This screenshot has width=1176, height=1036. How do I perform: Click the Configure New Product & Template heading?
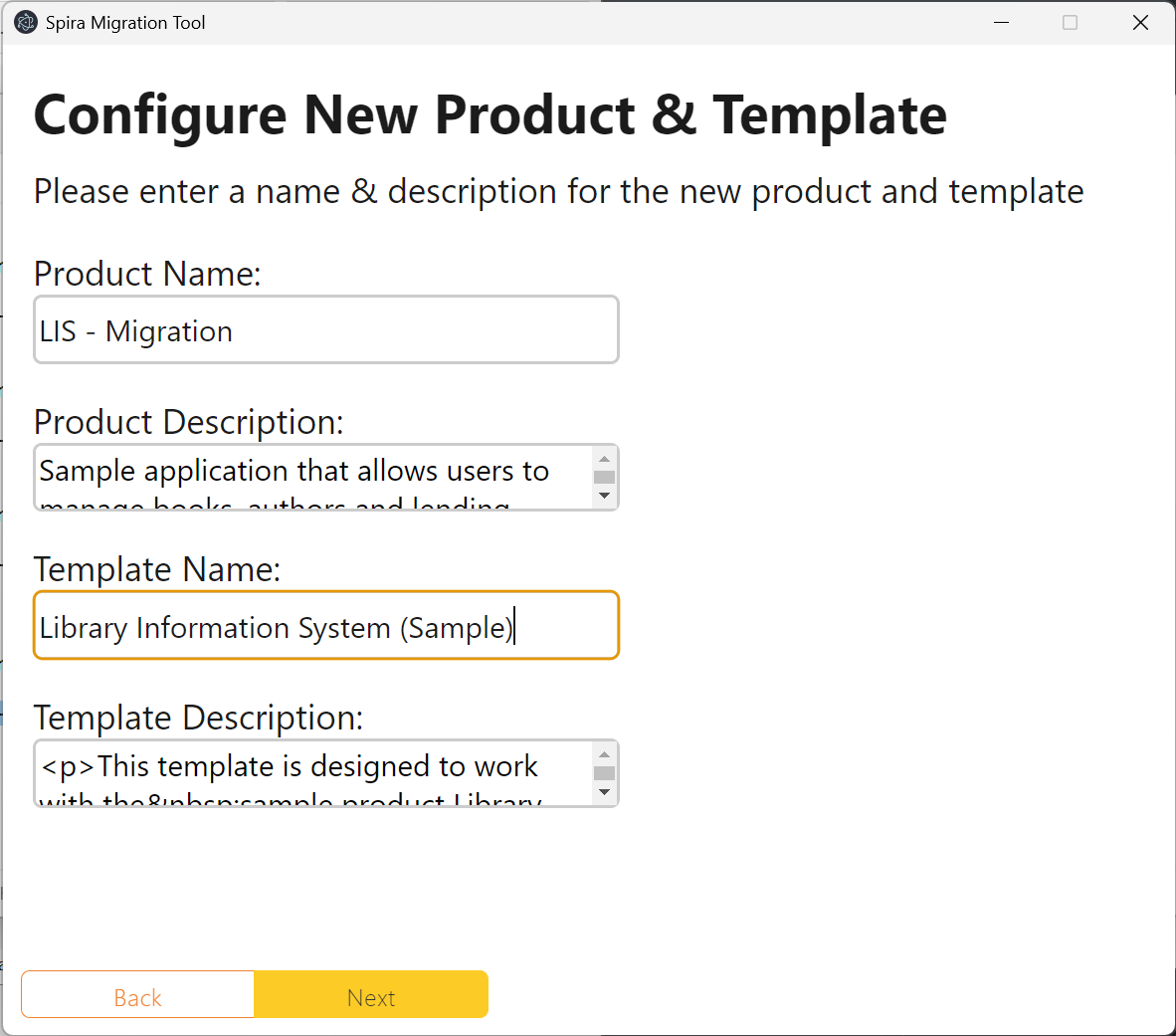pos(490,115)
